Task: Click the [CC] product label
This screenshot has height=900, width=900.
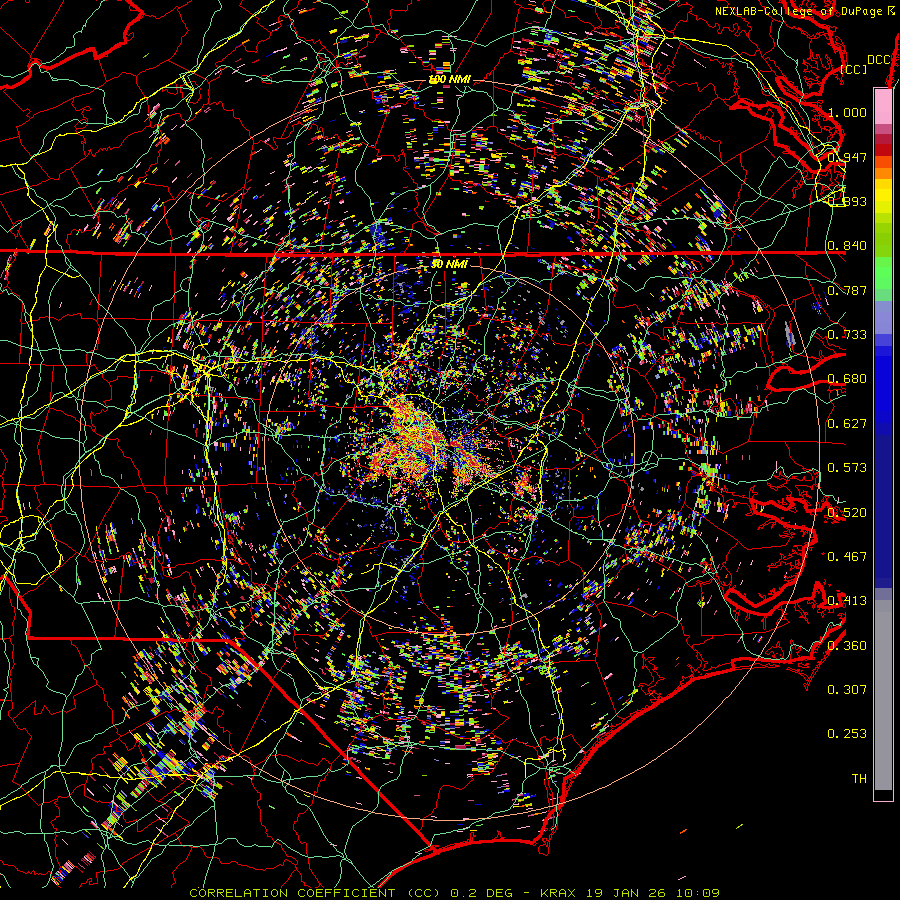Action: [854, 69]
